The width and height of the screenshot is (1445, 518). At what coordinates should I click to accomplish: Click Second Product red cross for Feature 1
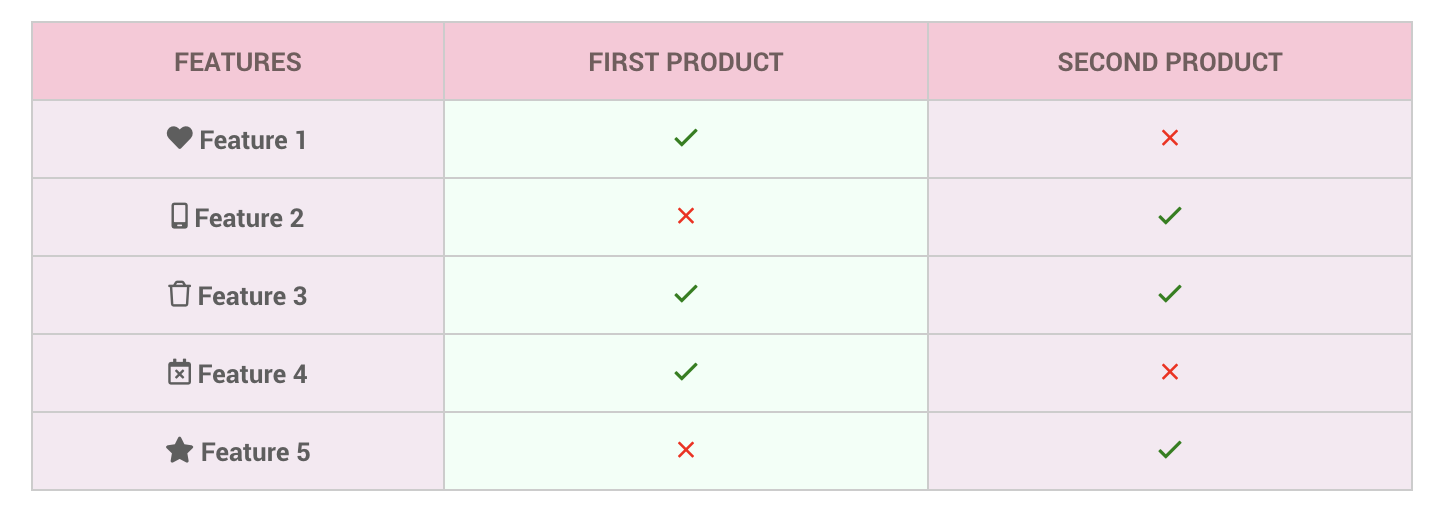[1170, 138]
